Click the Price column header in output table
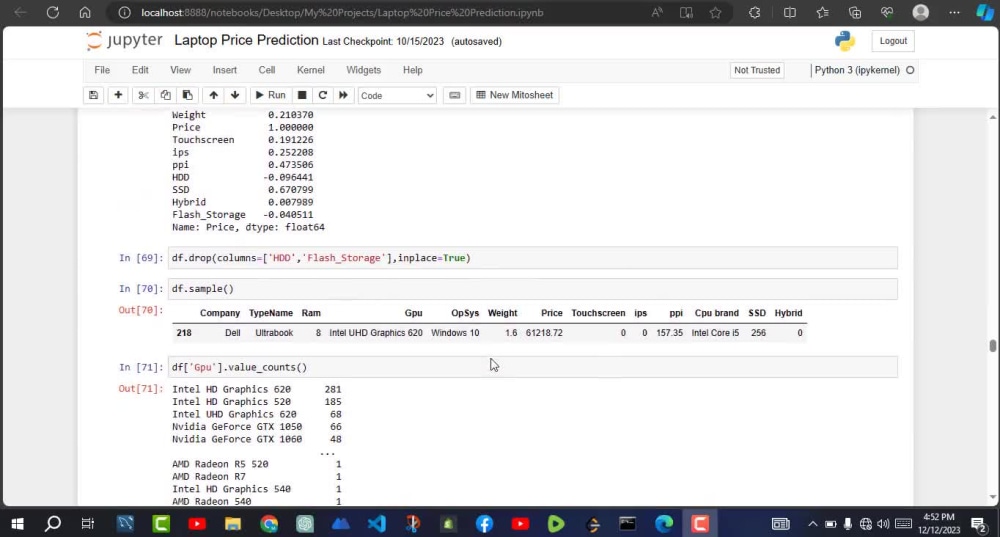Image resolution: width=1000 pixels, height=537 pixels. coord(552,313)
